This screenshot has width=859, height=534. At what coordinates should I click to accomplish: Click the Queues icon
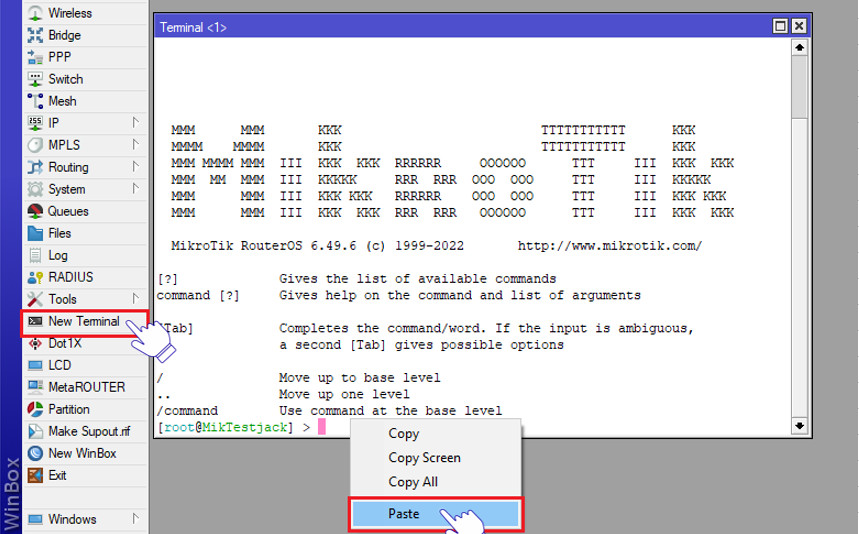pyautogui.click(x=35, y=211)
